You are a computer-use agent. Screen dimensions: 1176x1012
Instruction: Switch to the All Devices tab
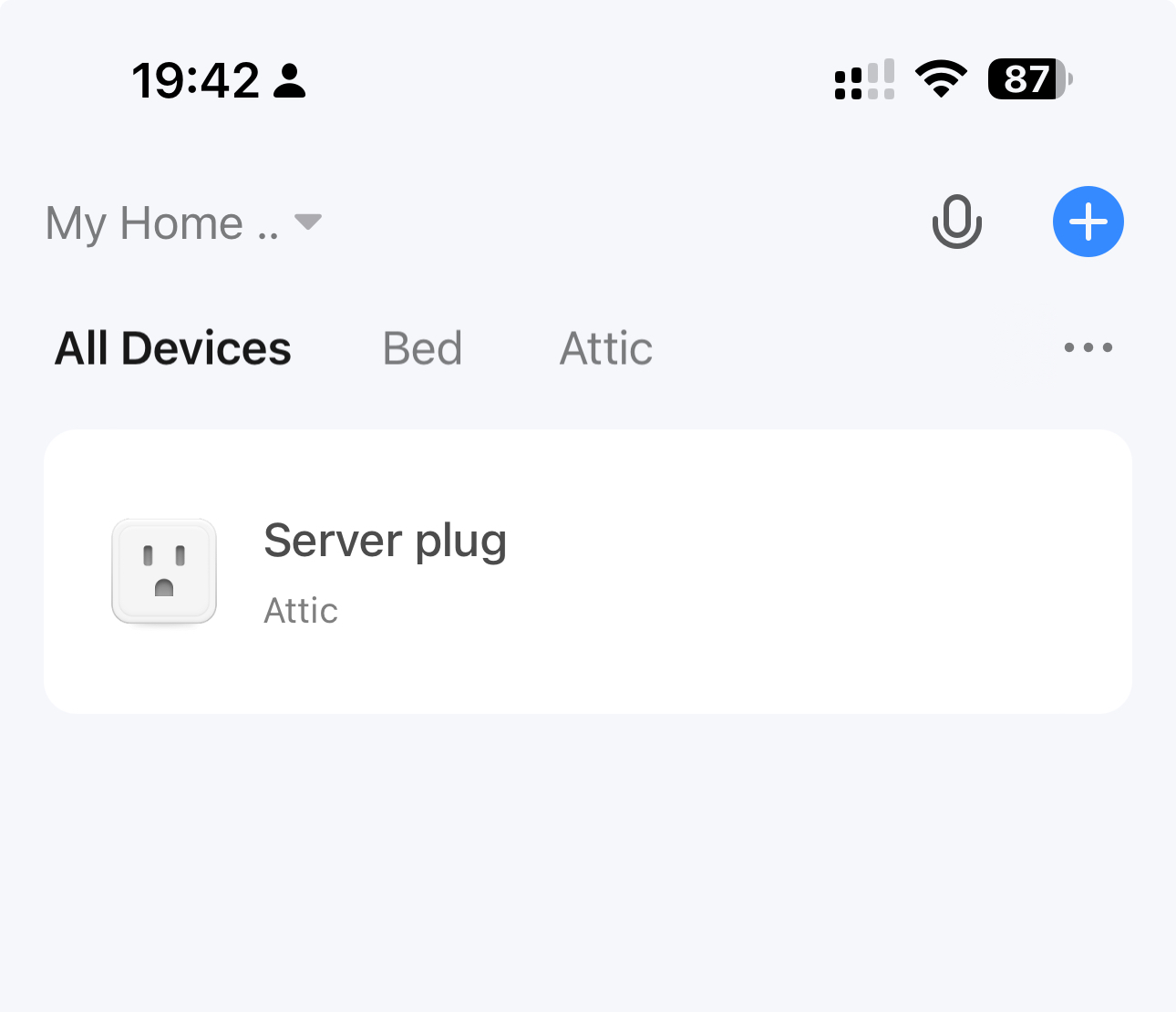point(173,348)
